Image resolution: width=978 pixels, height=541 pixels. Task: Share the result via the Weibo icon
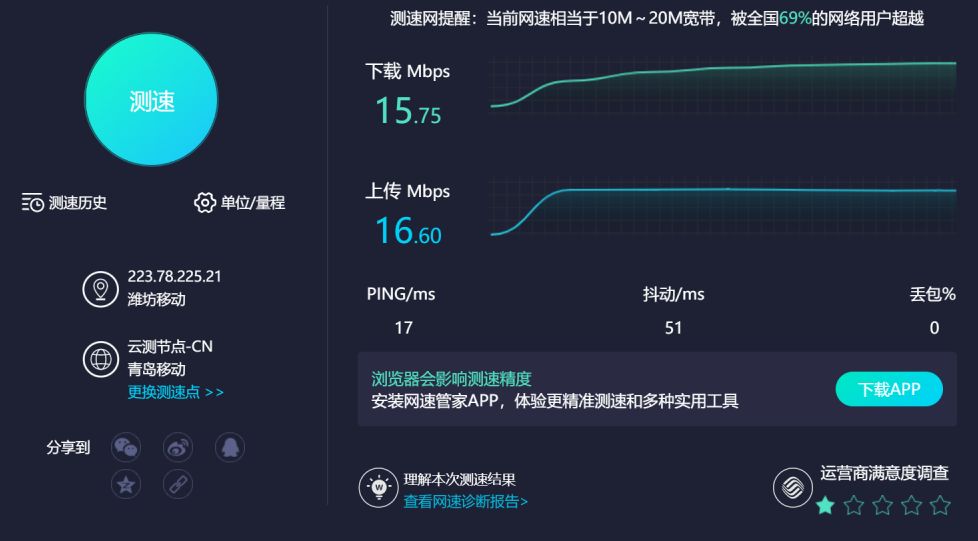(178, 447)
